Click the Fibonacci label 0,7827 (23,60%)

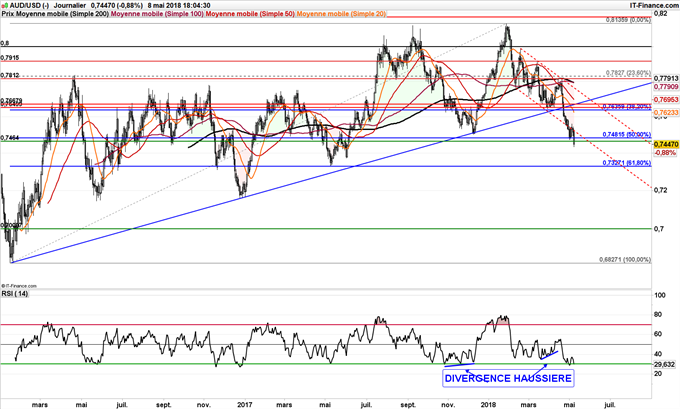coord(628,73)
